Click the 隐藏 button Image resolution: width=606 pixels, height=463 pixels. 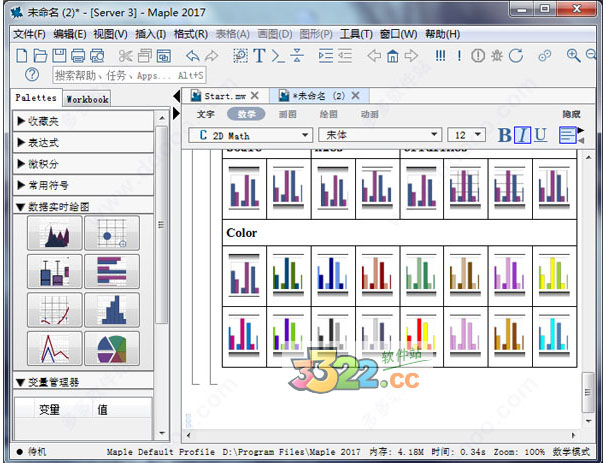571,114
